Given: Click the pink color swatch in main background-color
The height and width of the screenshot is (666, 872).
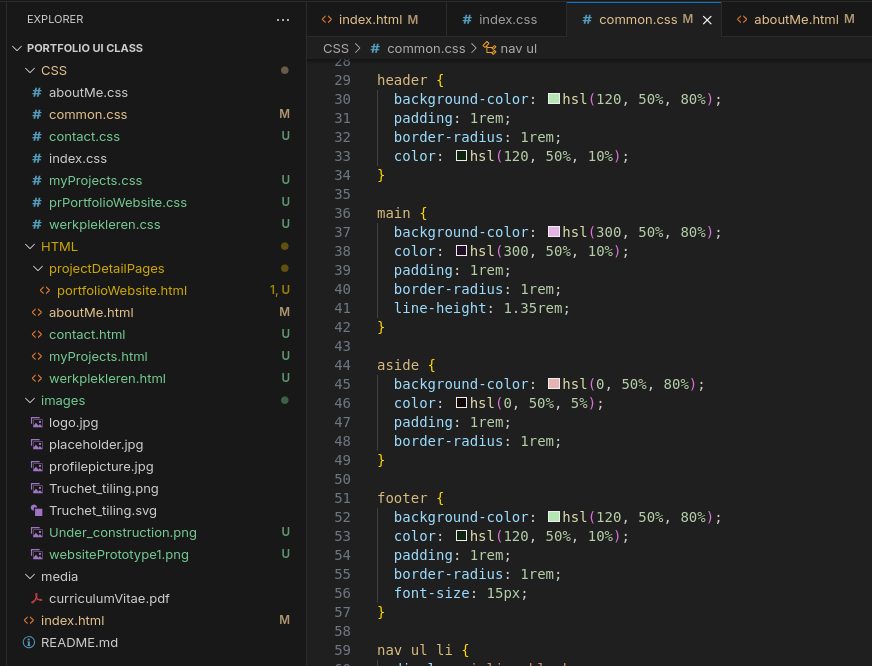Looking at the screenshot, I should coord(553,232).
